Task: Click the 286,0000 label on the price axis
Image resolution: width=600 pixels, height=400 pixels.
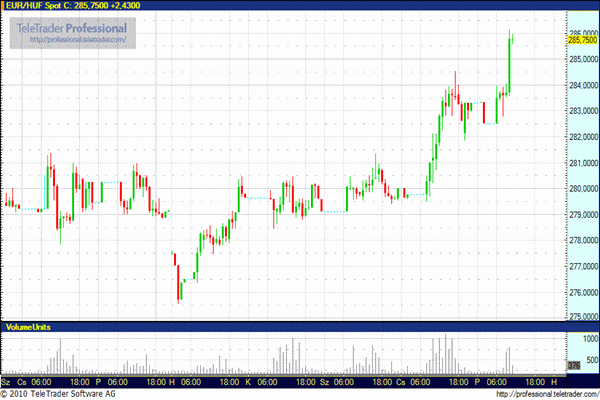Action: click(582, 33)
